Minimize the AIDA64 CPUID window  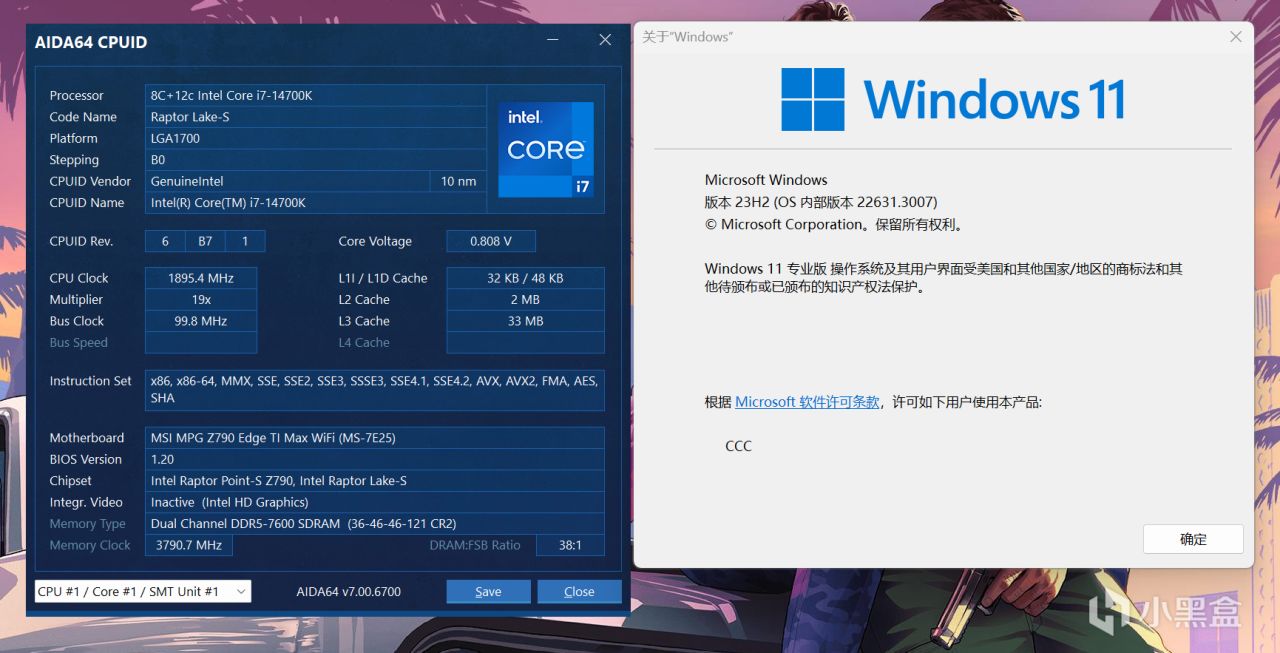click(x=553, y=40)
